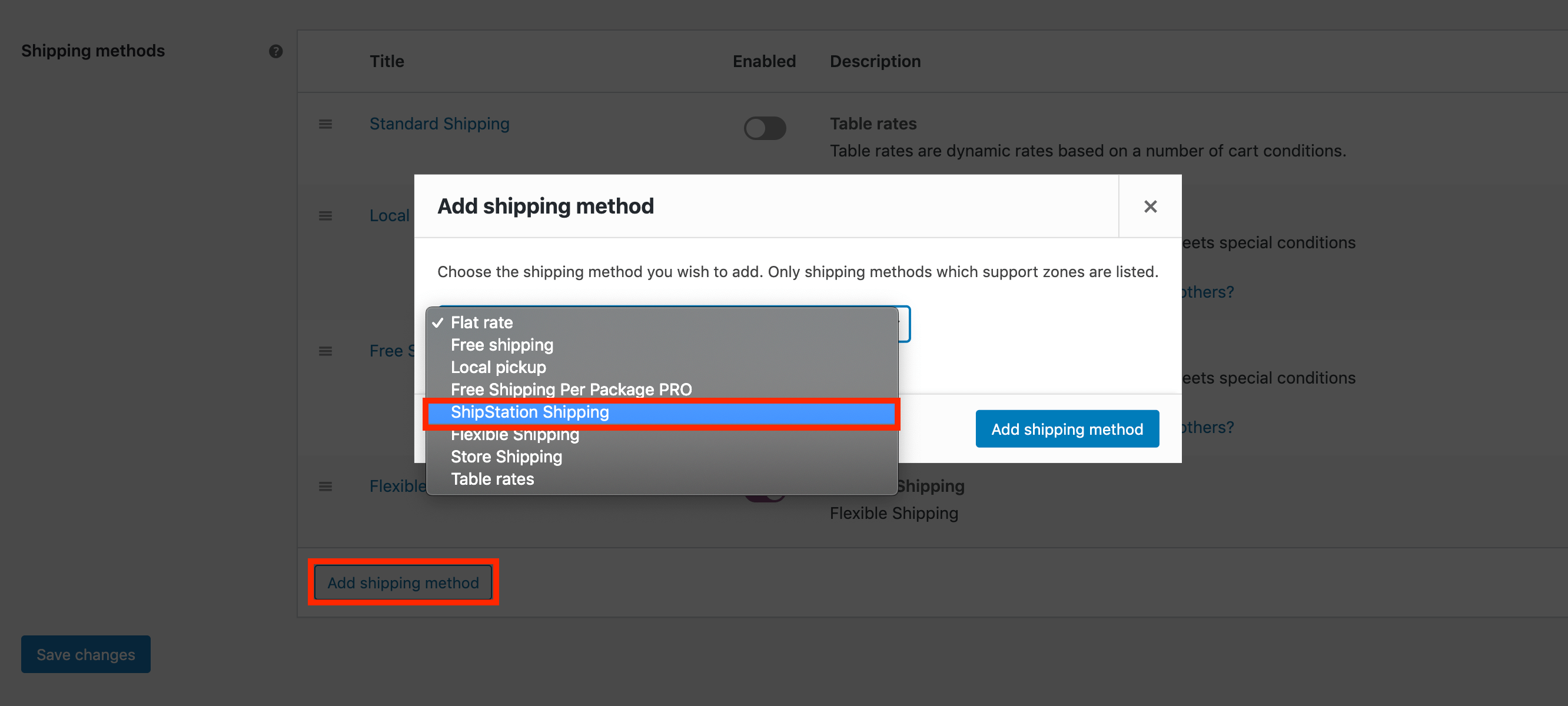The height and width of the screenshot is (706, 1568).
Task: Choose Free Shipping Per Package PRO
Action: pos(570,389)
